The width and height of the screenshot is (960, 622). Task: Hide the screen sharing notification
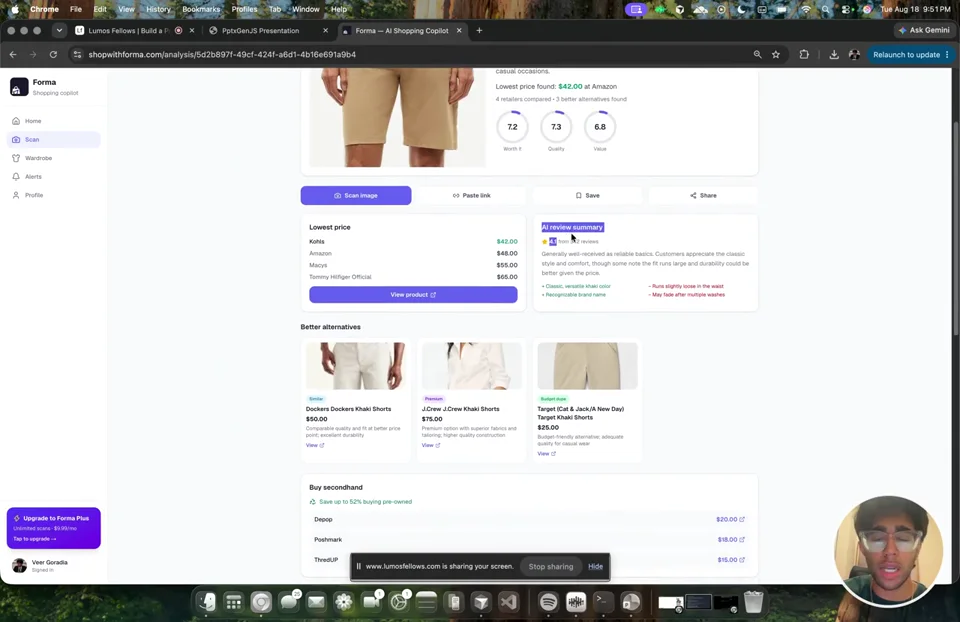click(x=595, y=566)
